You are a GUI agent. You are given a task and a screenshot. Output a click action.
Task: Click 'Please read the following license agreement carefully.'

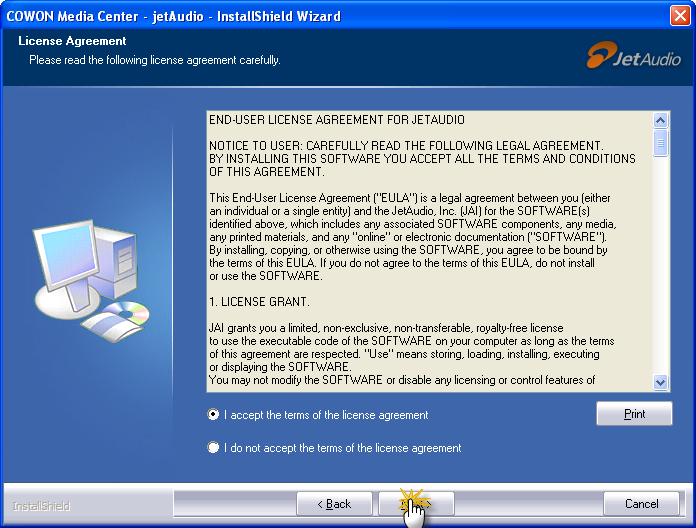154,60
